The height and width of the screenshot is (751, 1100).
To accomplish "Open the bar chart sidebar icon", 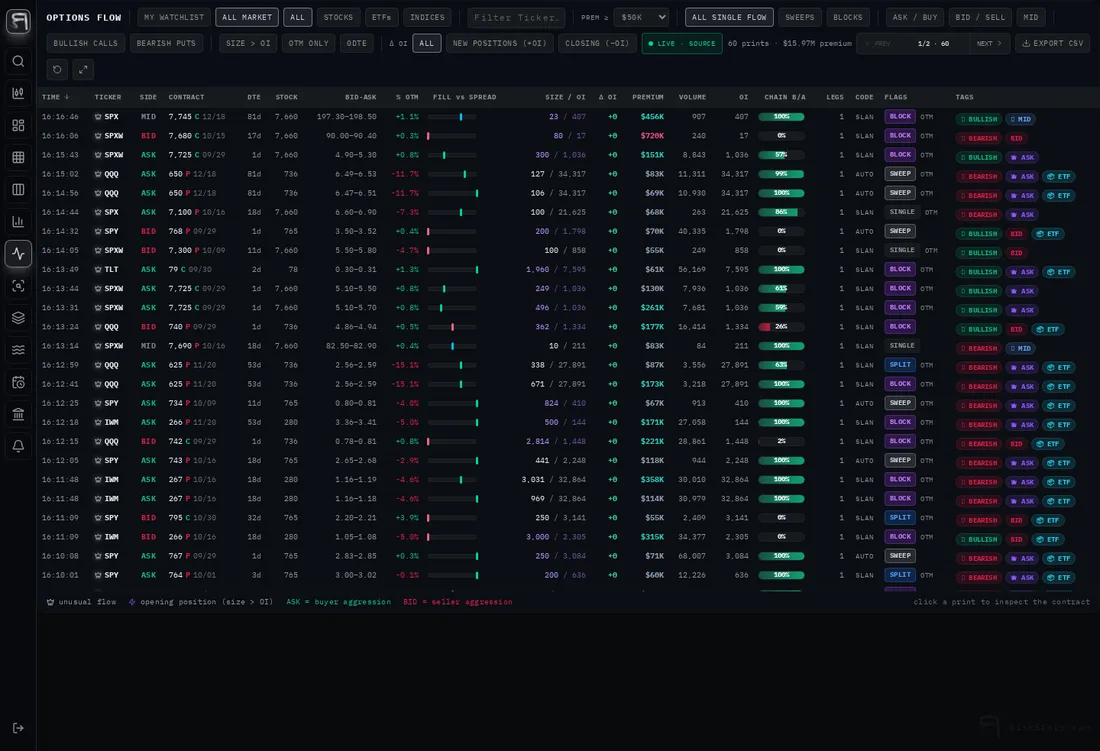I will click(18, 222).
